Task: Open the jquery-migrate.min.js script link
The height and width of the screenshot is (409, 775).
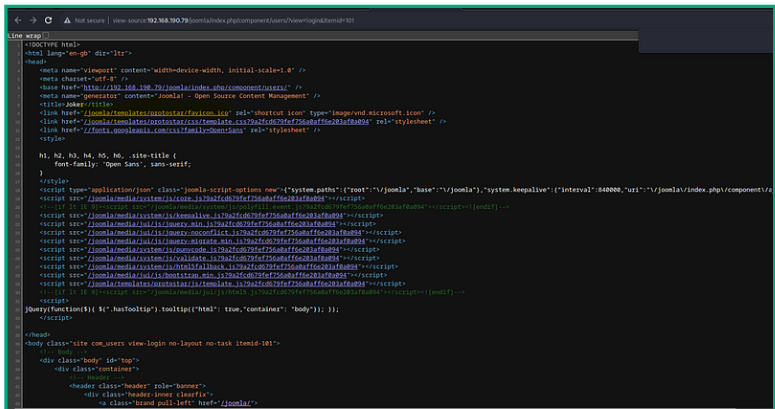Action: point(226,241)
